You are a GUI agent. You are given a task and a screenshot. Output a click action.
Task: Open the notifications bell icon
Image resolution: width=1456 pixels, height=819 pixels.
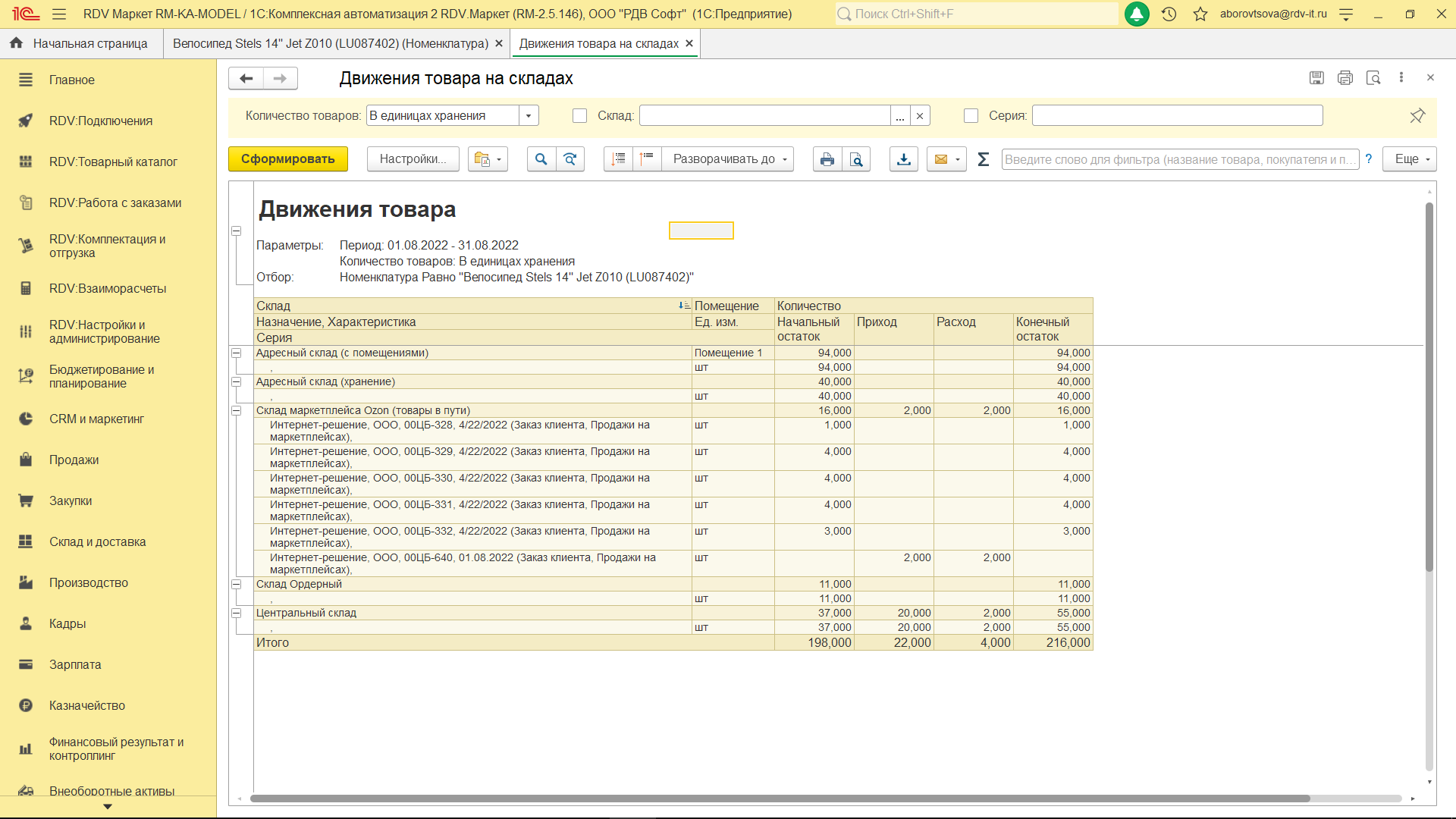[1137, 14]
